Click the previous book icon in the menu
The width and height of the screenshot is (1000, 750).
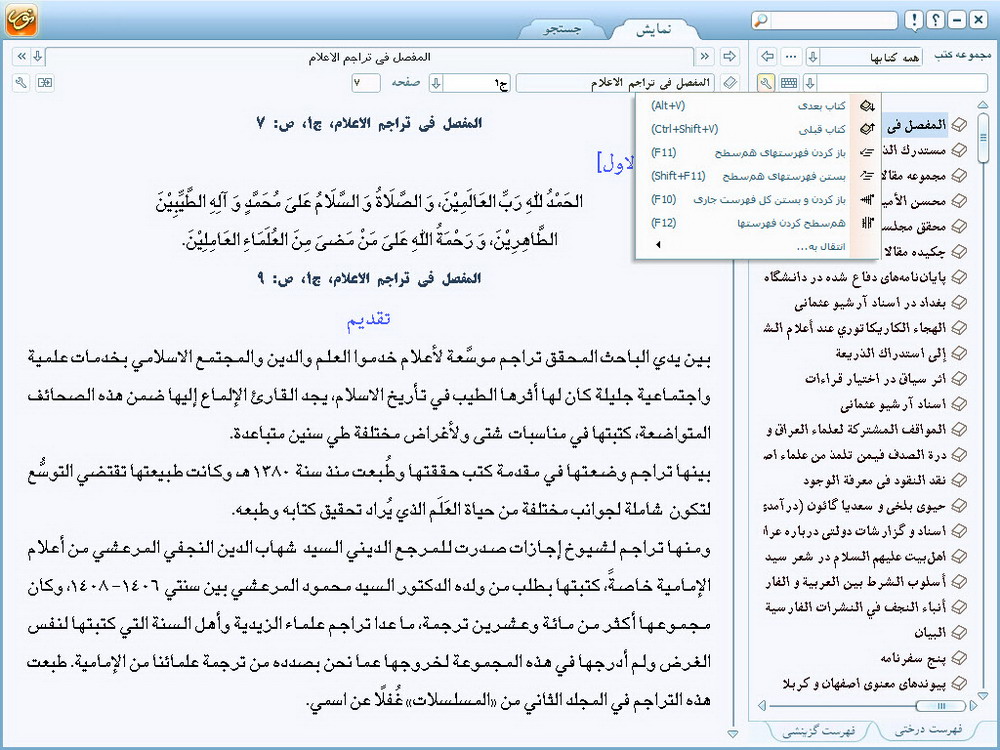coord(867,129)
